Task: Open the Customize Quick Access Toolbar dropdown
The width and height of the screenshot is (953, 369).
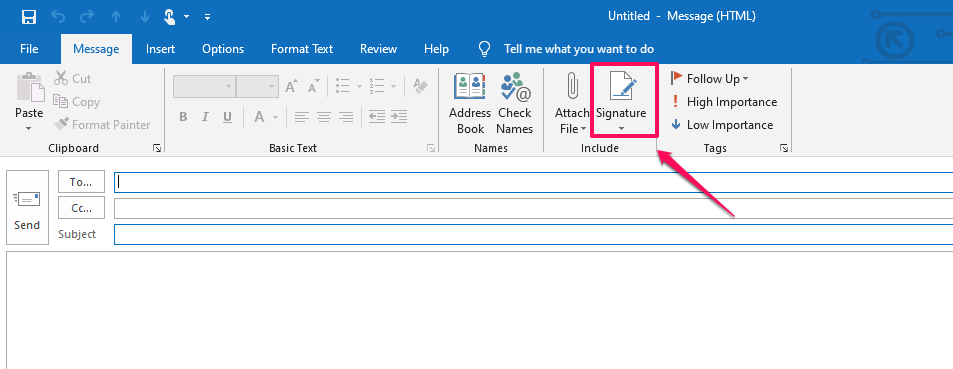Action: pos(207,17)
